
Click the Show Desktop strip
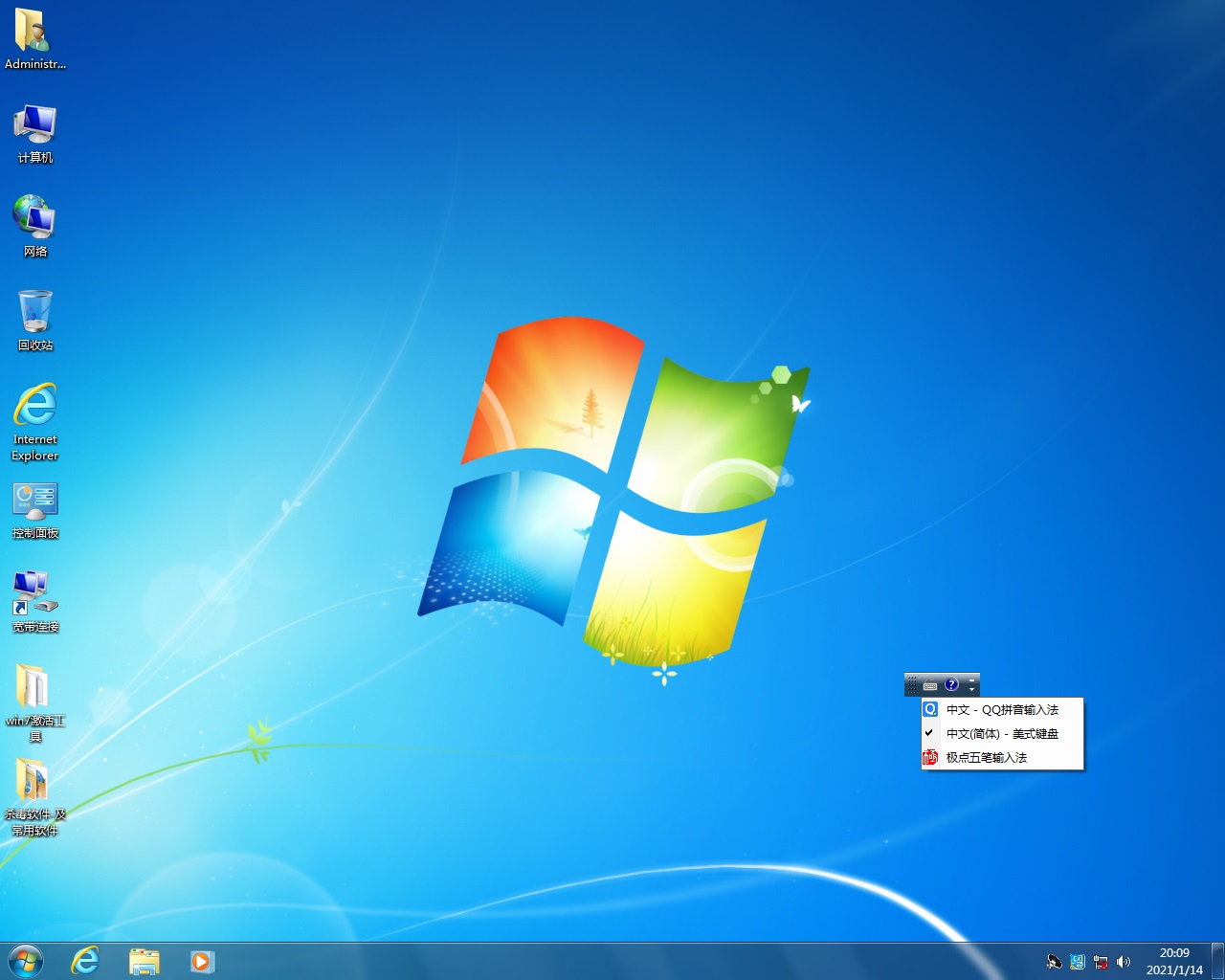click(x=1217, y=961)
